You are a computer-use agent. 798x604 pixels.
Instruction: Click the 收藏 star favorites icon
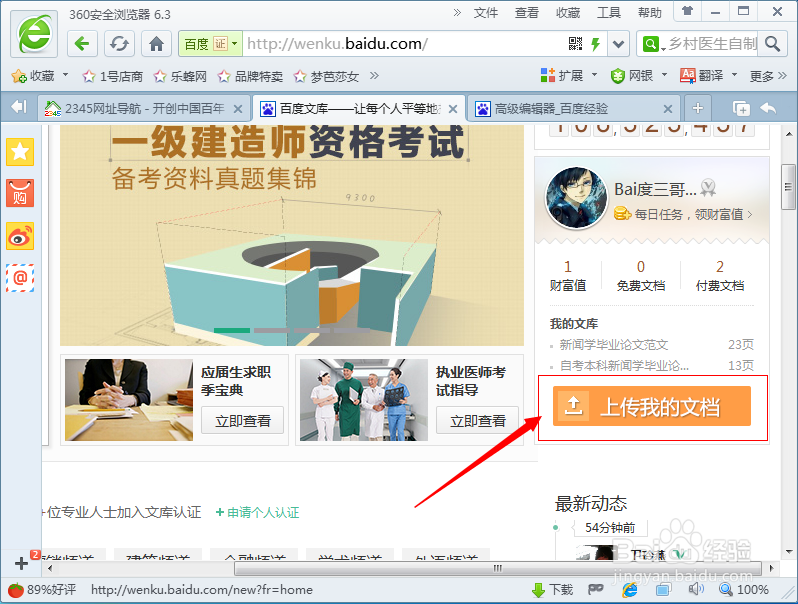(x=19, y=76)
